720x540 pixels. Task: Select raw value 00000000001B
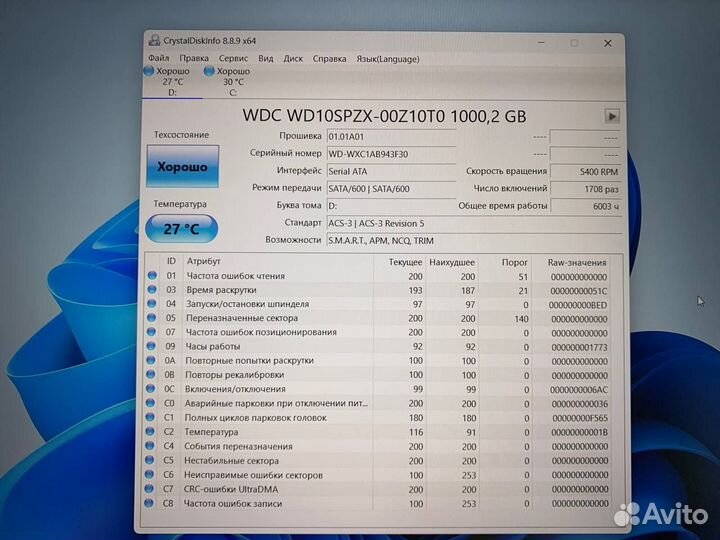pyautogui.click(x=579, y=433)
